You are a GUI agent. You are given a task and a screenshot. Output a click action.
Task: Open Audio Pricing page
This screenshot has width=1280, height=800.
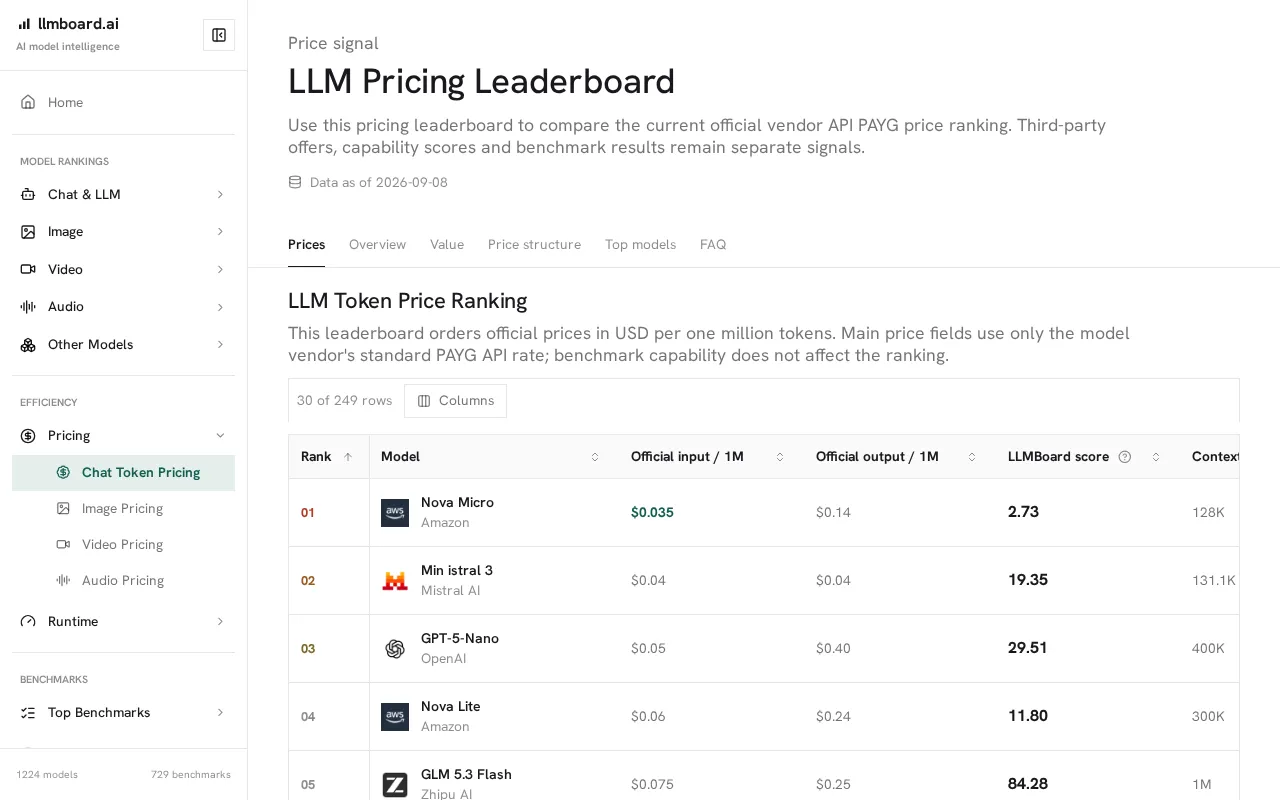123,580
